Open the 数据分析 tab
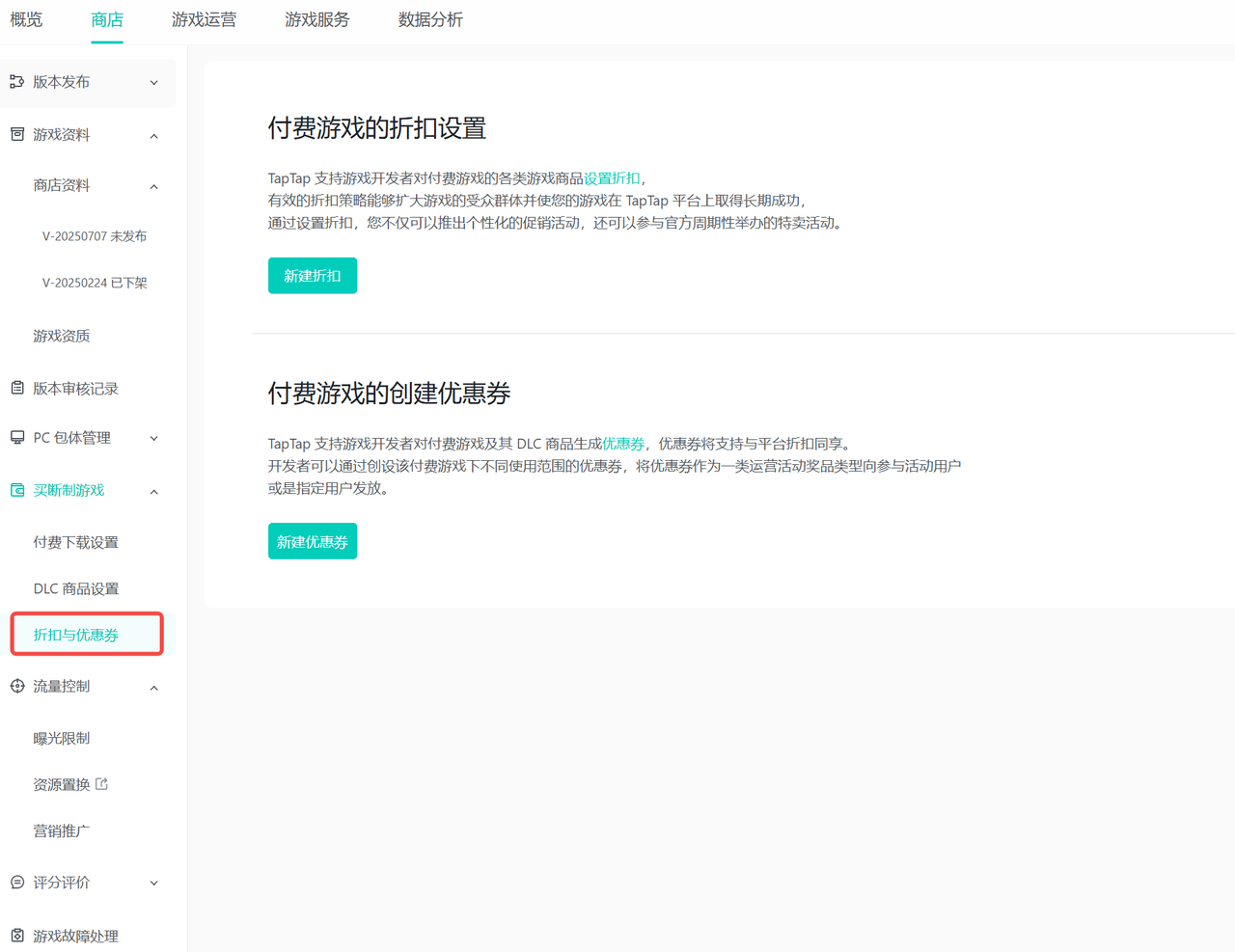The height and width of the screenshot is (952, 1235). tap(430, 20)
